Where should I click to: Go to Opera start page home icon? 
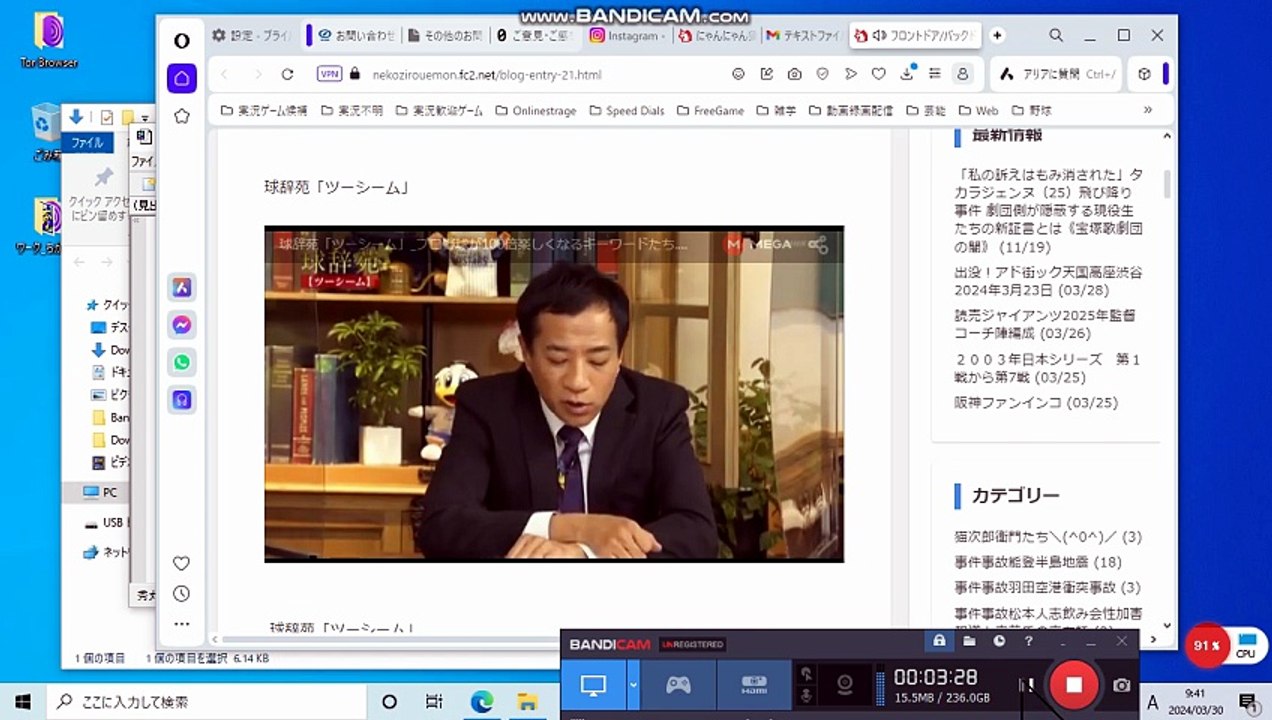click(181, 77)
